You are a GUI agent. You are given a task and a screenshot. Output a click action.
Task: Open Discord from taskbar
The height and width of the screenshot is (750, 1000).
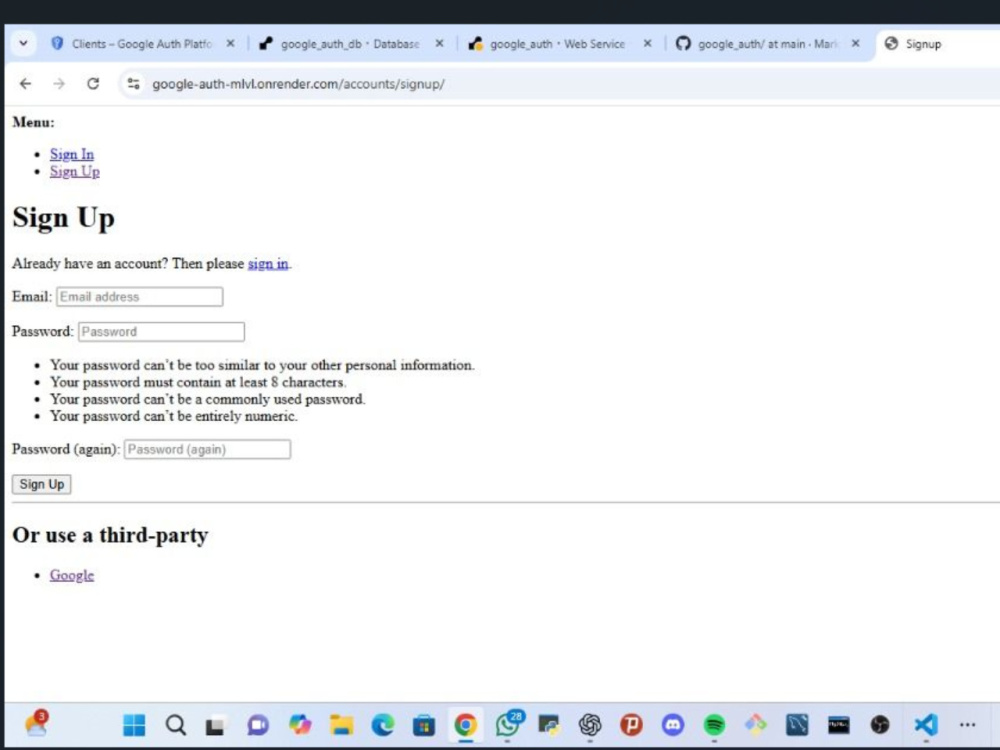point(673,724)
